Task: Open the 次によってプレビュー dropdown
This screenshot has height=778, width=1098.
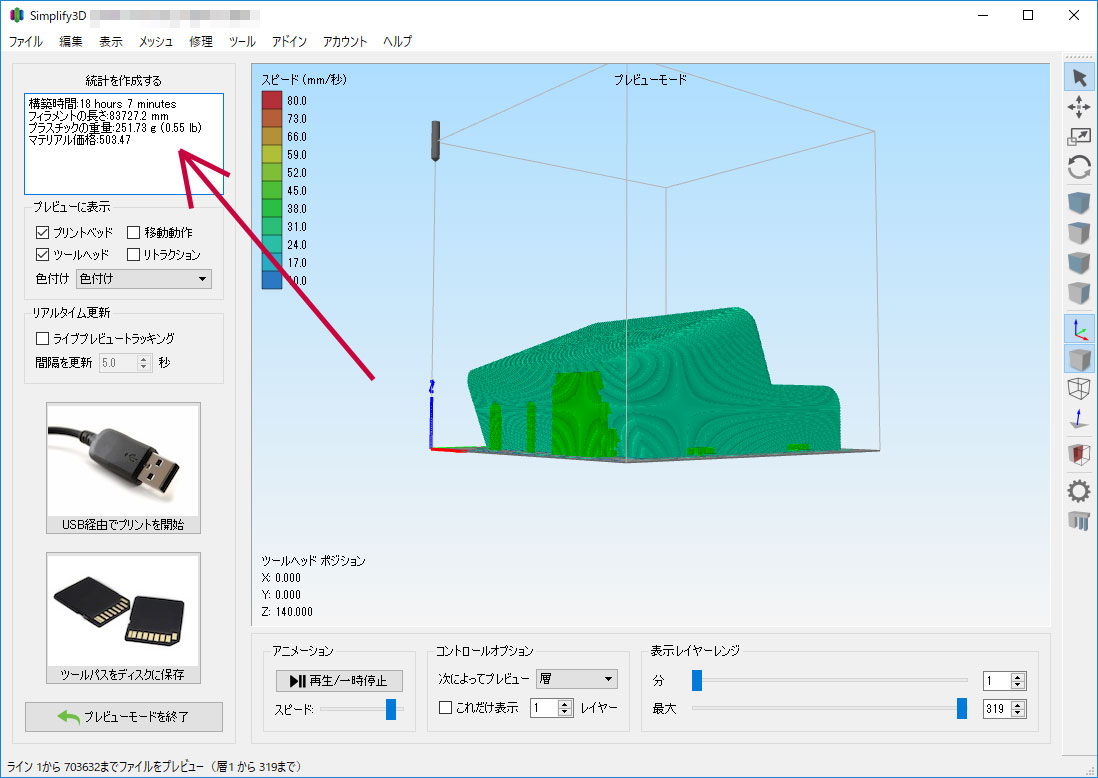Action: click(x=577, y=679)
